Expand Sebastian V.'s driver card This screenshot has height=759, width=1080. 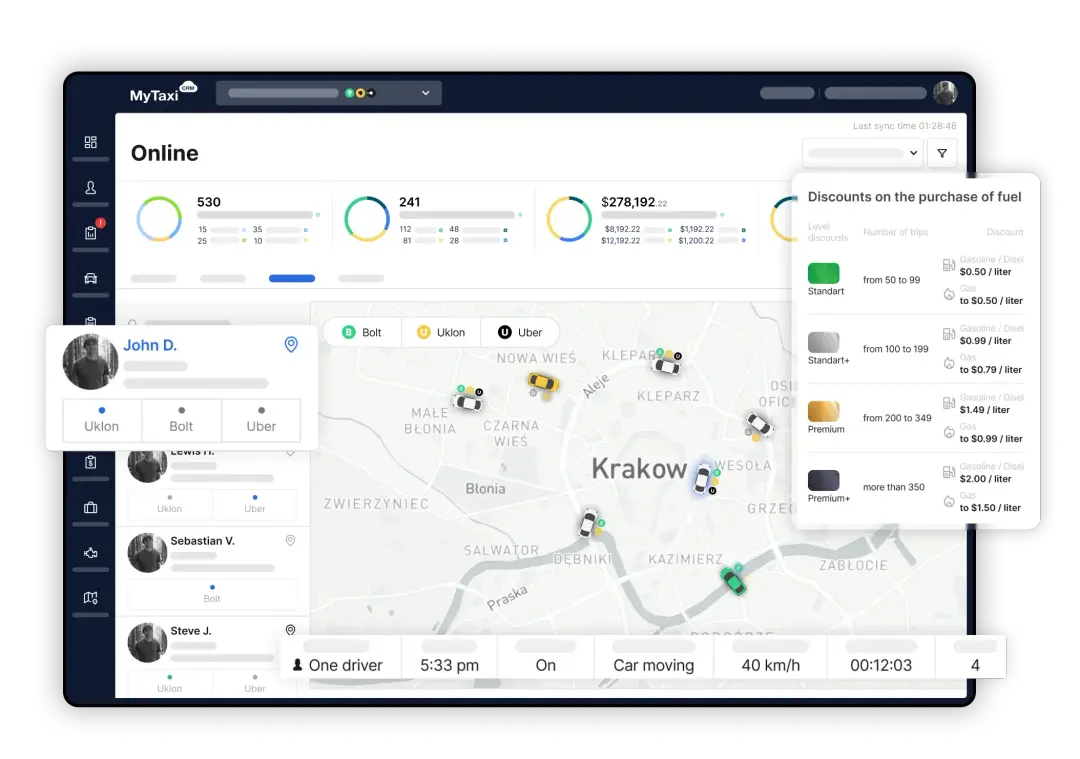[290, 540]
